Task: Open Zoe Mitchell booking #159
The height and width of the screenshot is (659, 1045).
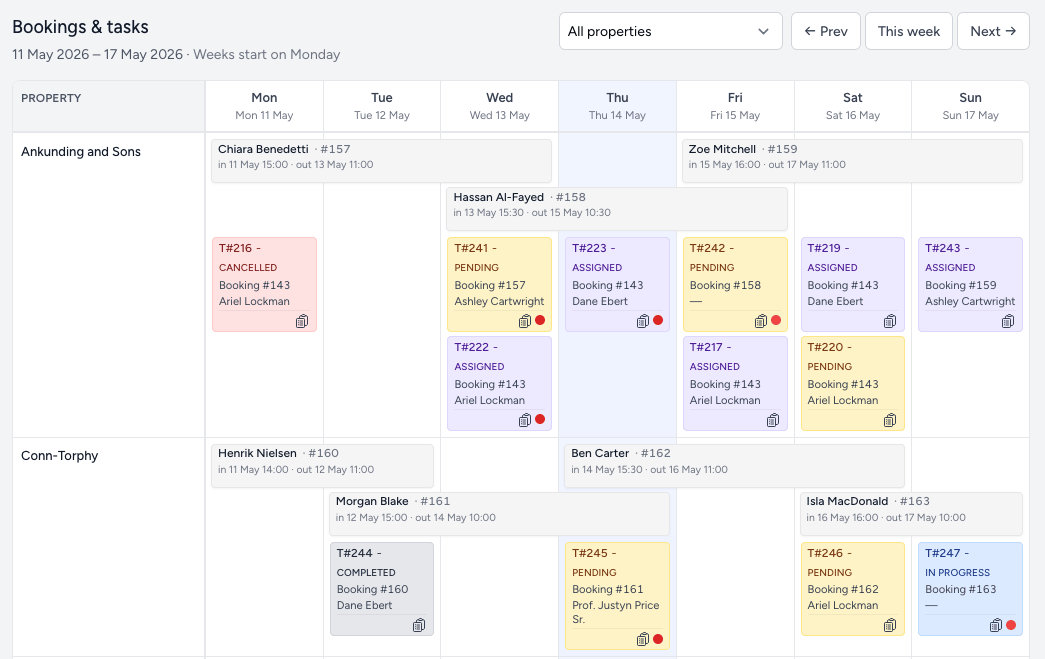Action: (852, 161)
